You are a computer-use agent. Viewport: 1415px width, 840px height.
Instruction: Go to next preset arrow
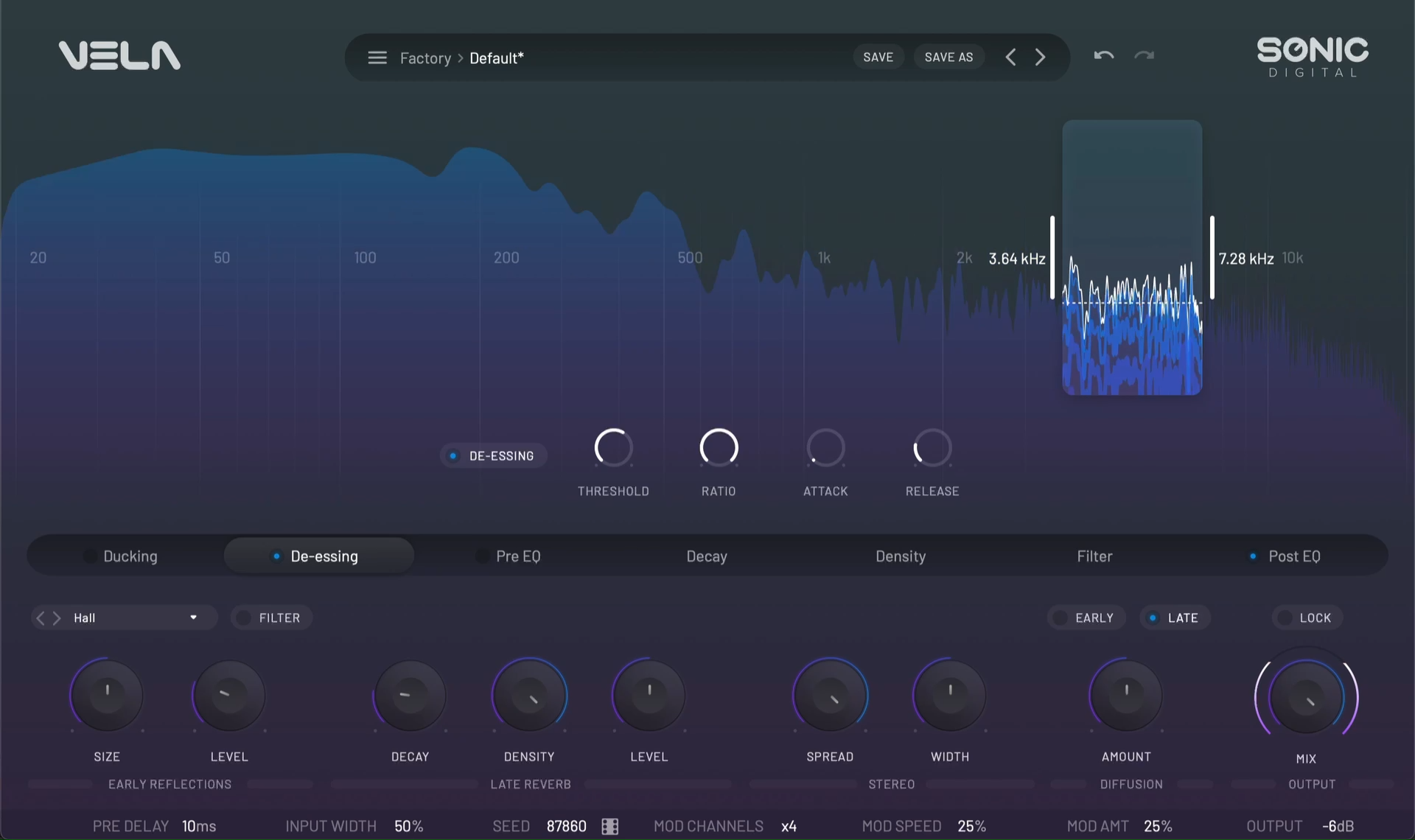(1040, 57)
